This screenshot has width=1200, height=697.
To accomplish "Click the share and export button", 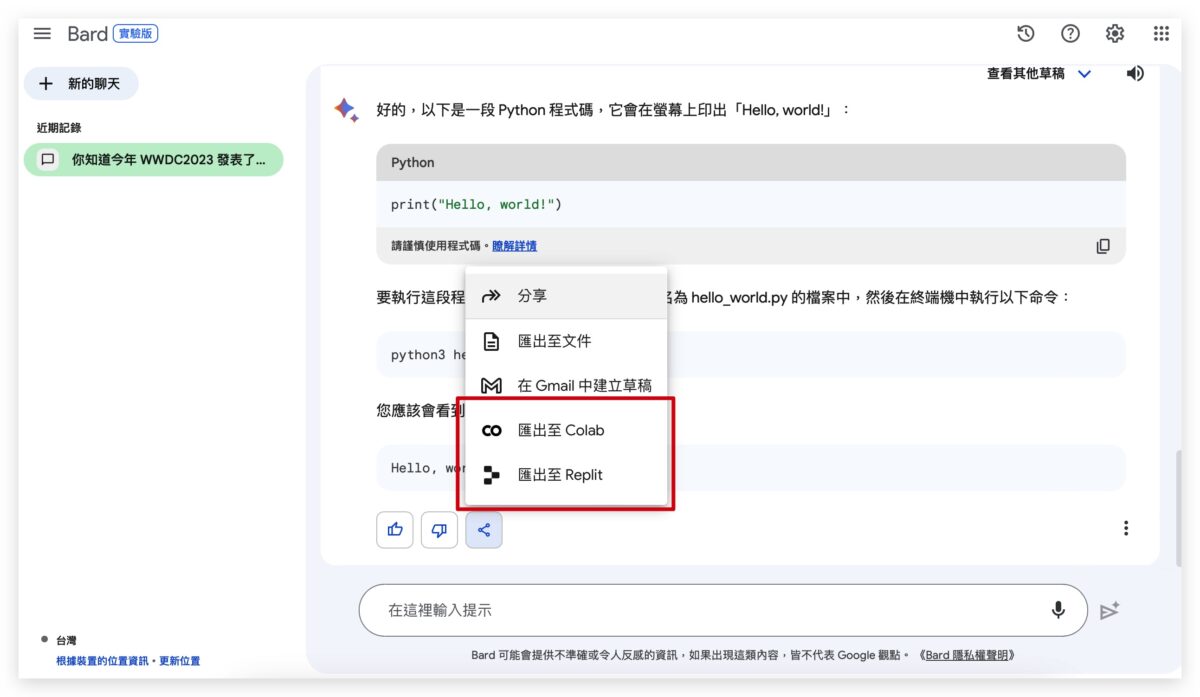I will [x=484, y=530].
